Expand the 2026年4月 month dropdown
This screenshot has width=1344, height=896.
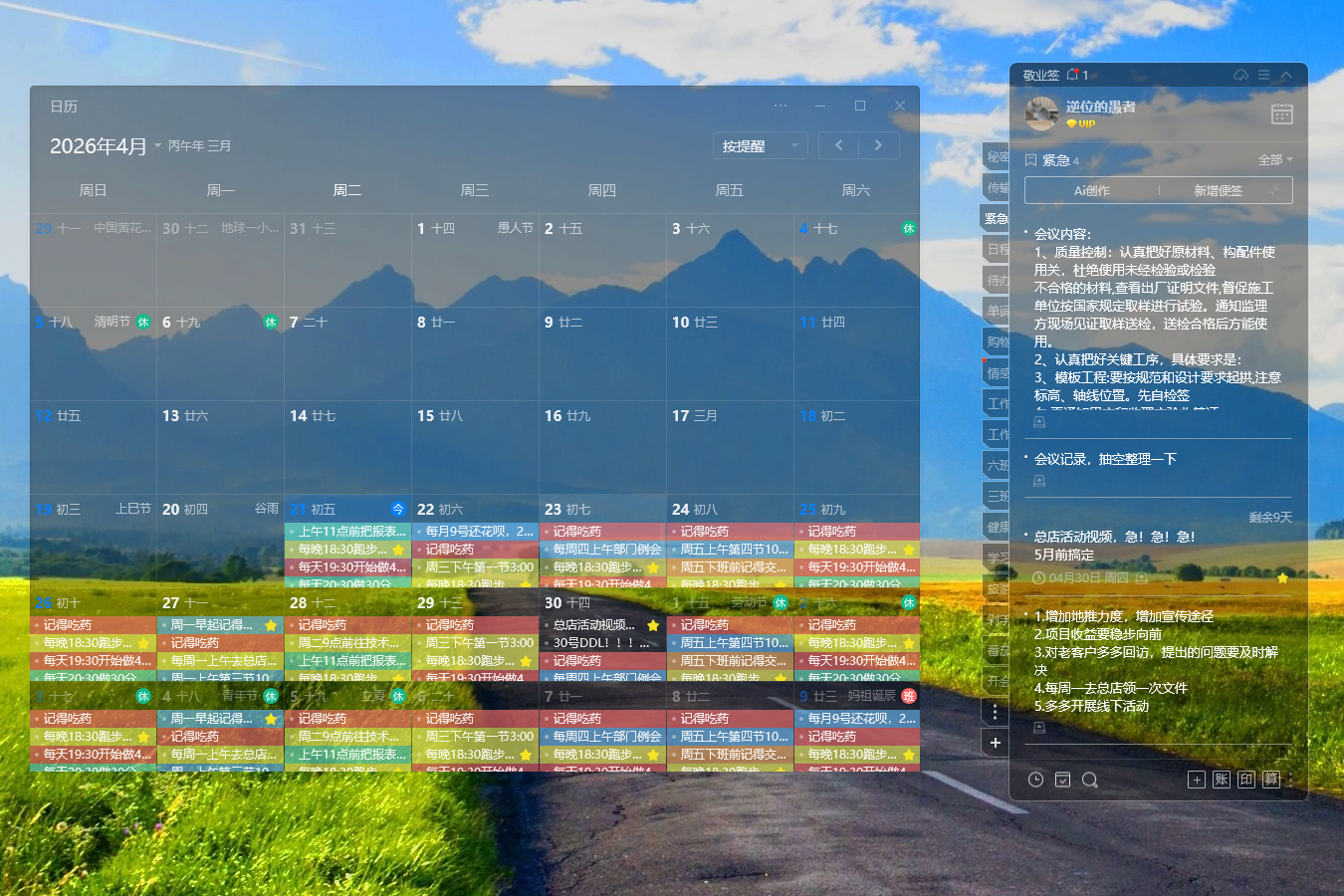(x=157, y=146)
